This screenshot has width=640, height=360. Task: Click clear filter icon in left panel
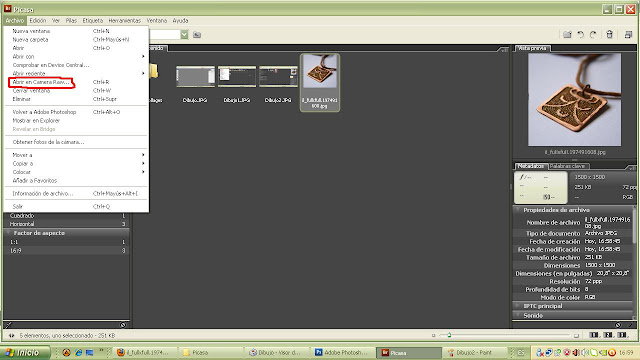[x=123, y=325]
